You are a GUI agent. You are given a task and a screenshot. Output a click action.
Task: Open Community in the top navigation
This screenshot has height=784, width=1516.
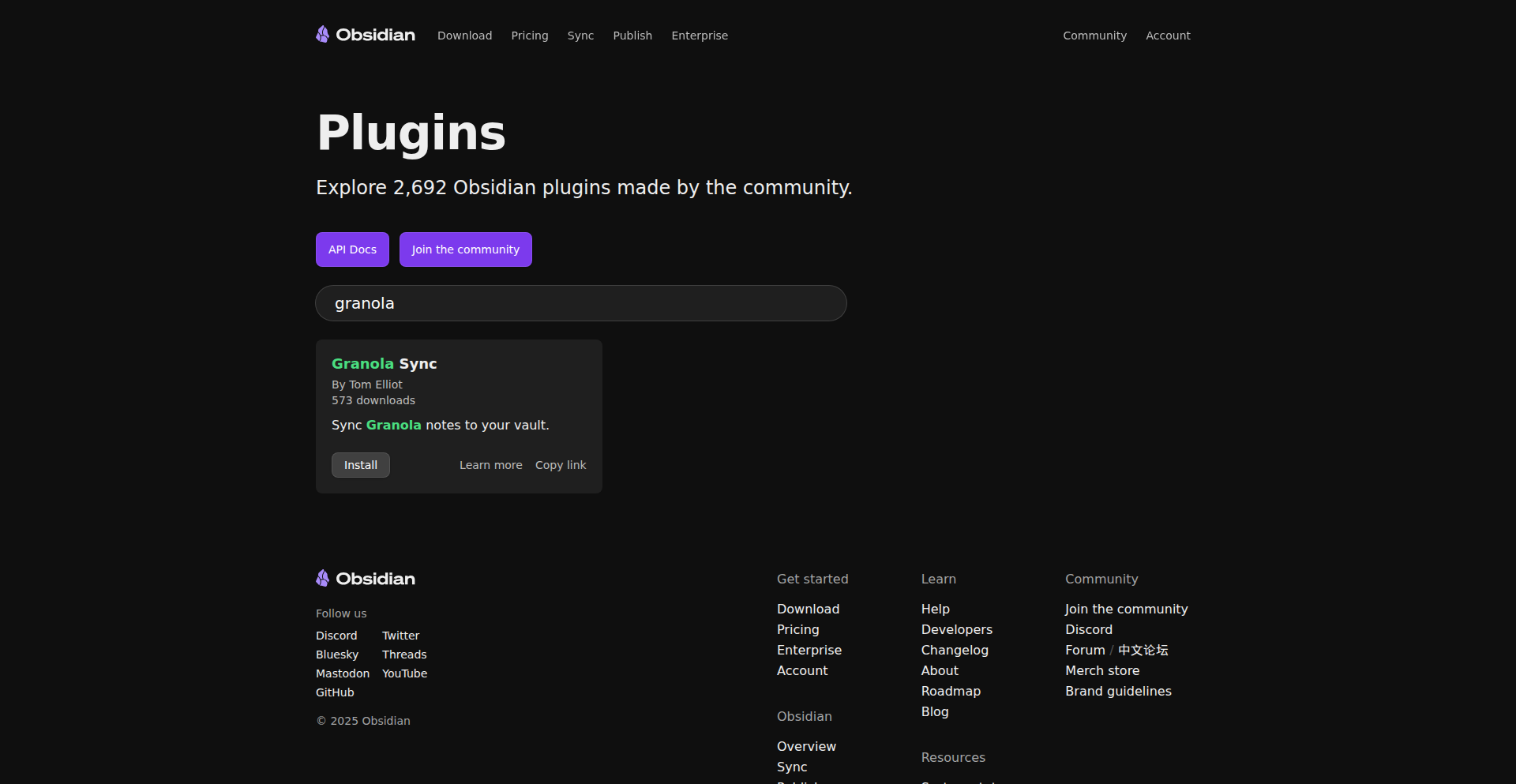1094,36
